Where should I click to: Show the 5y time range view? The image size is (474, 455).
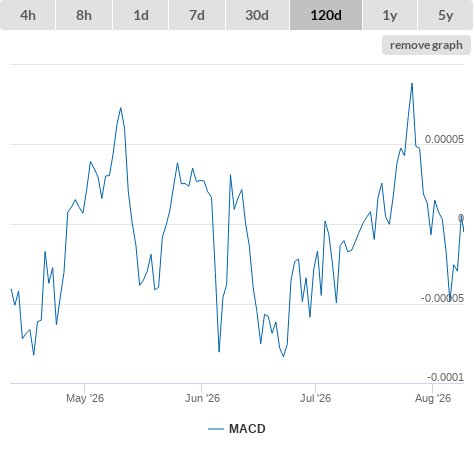tap(445, 15)
